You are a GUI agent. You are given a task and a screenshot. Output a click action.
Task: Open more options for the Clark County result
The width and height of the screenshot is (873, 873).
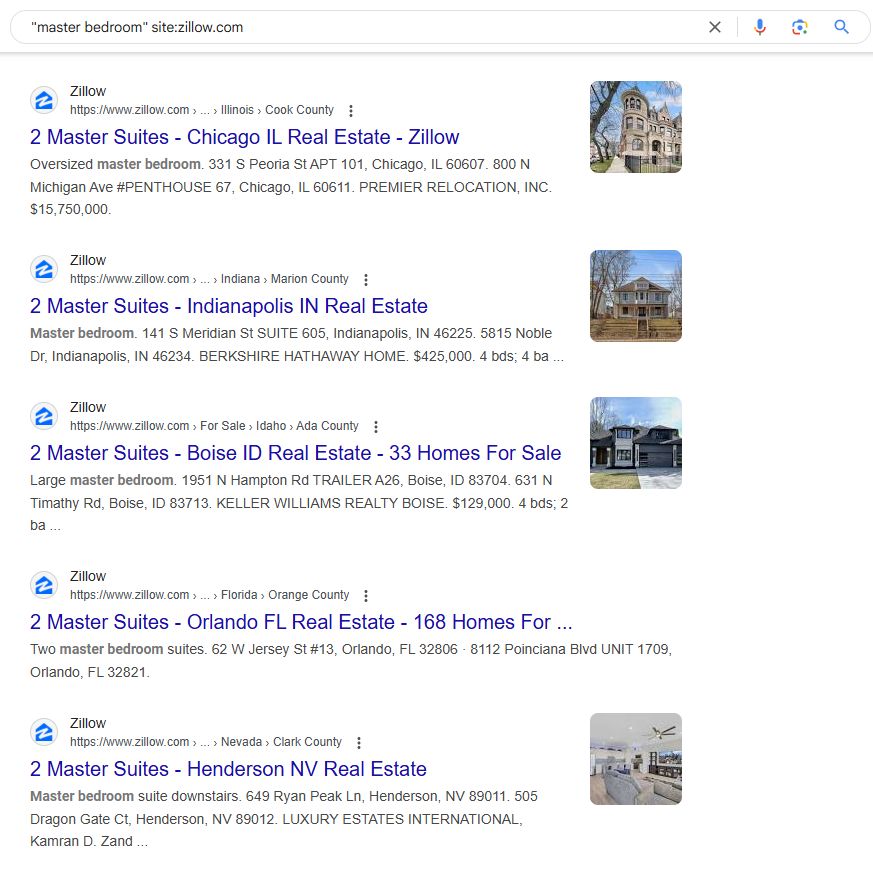(359, 743)
